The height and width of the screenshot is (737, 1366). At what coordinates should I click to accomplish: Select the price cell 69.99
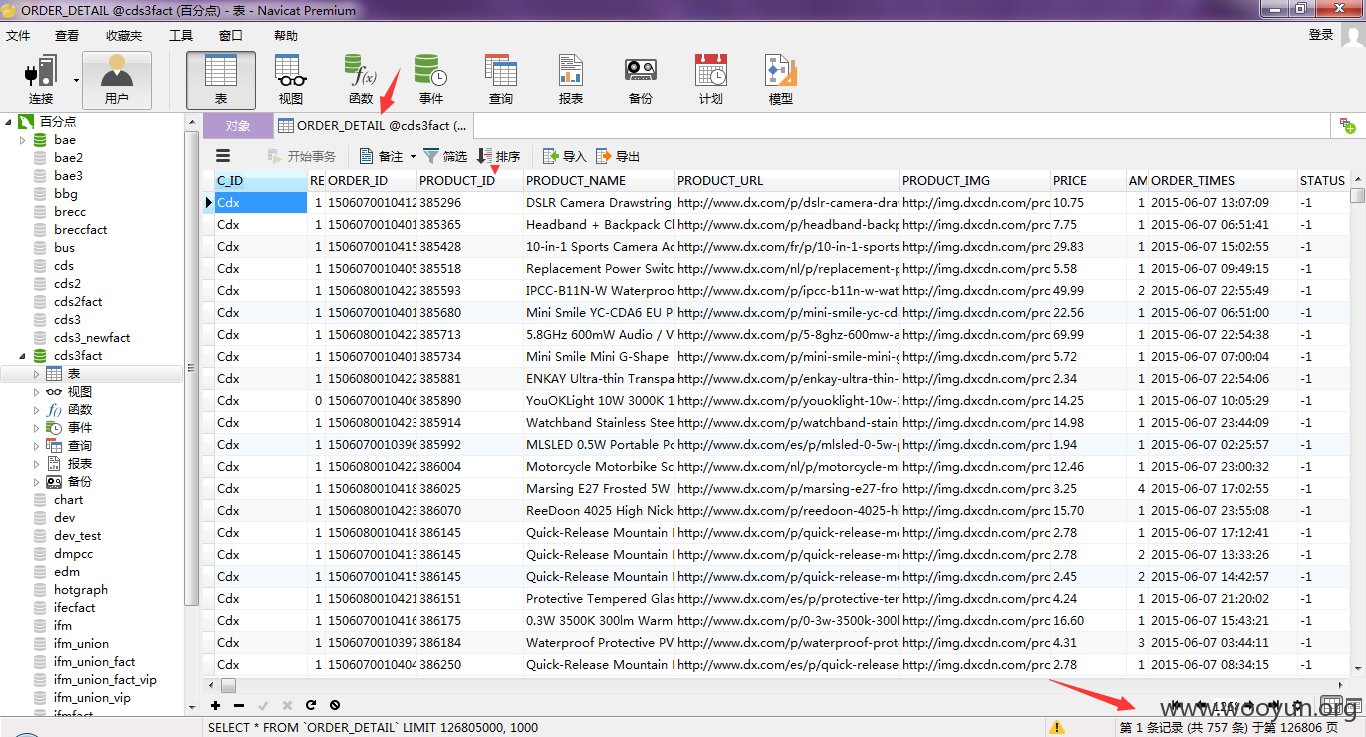pyautogui.click(x=1088, y=335)
